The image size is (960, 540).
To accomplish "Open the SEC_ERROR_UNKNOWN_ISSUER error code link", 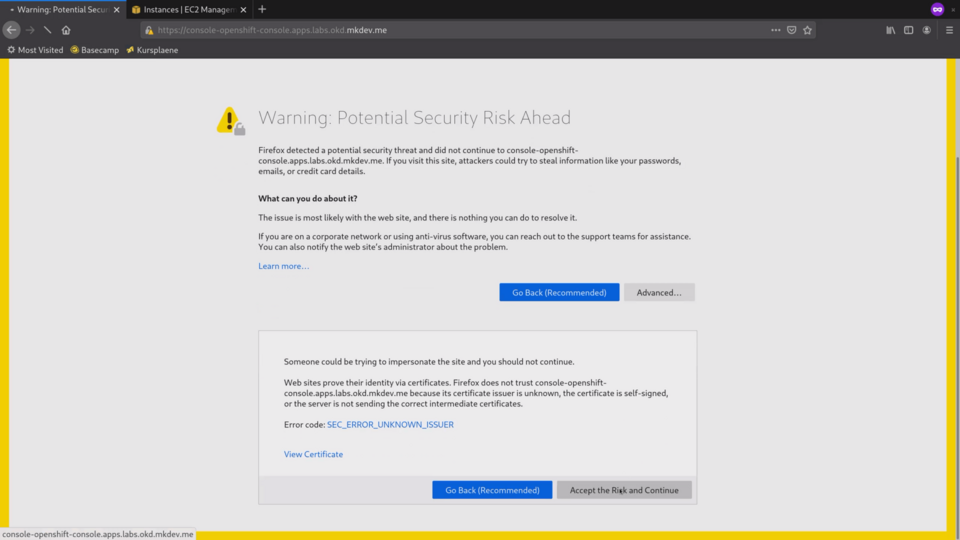I will [x=390, y=424].
